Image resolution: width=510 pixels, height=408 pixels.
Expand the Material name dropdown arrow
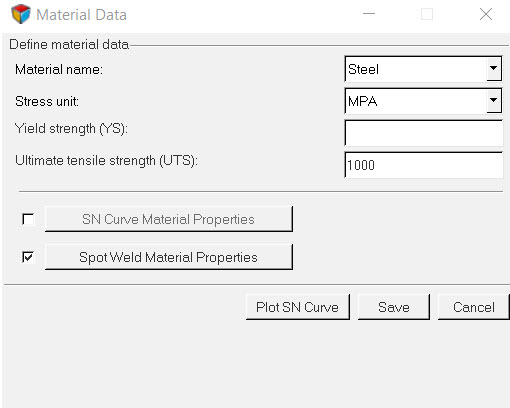[x=493, y=69]
